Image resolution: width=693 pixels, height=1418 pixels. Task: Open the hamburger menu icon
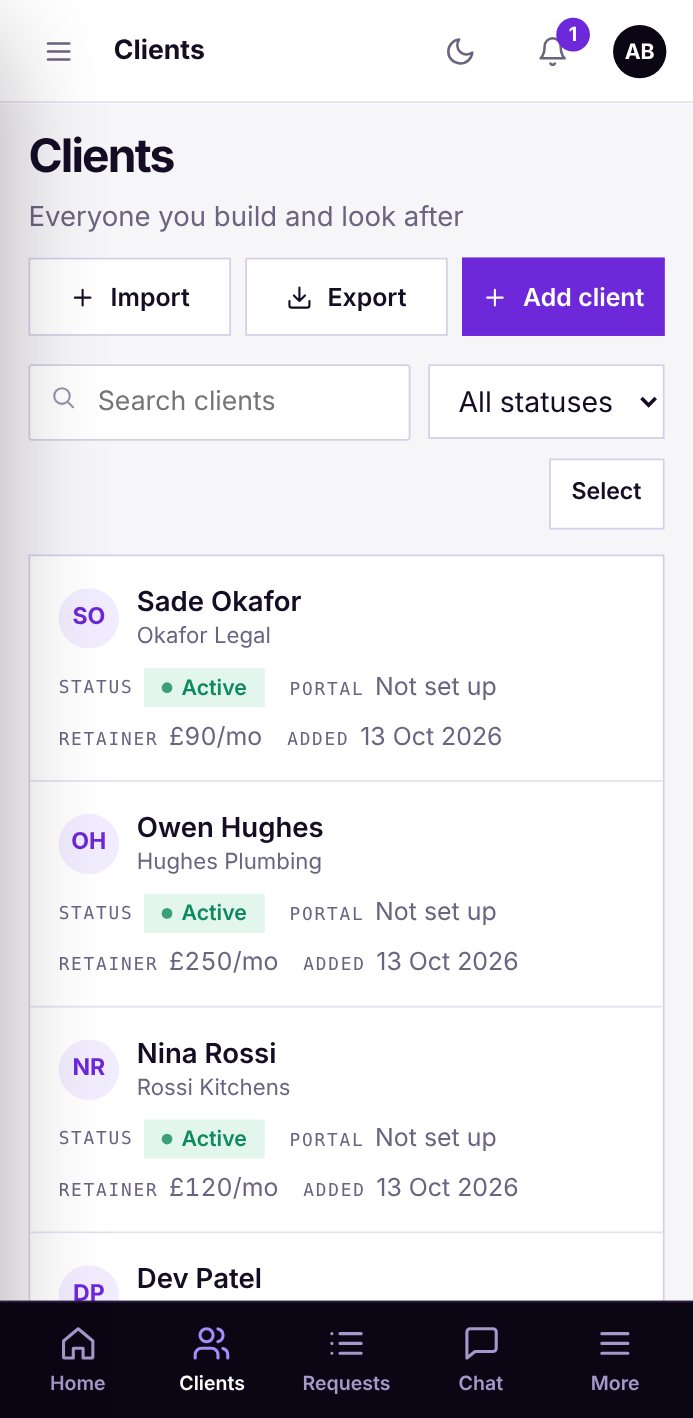59,51
